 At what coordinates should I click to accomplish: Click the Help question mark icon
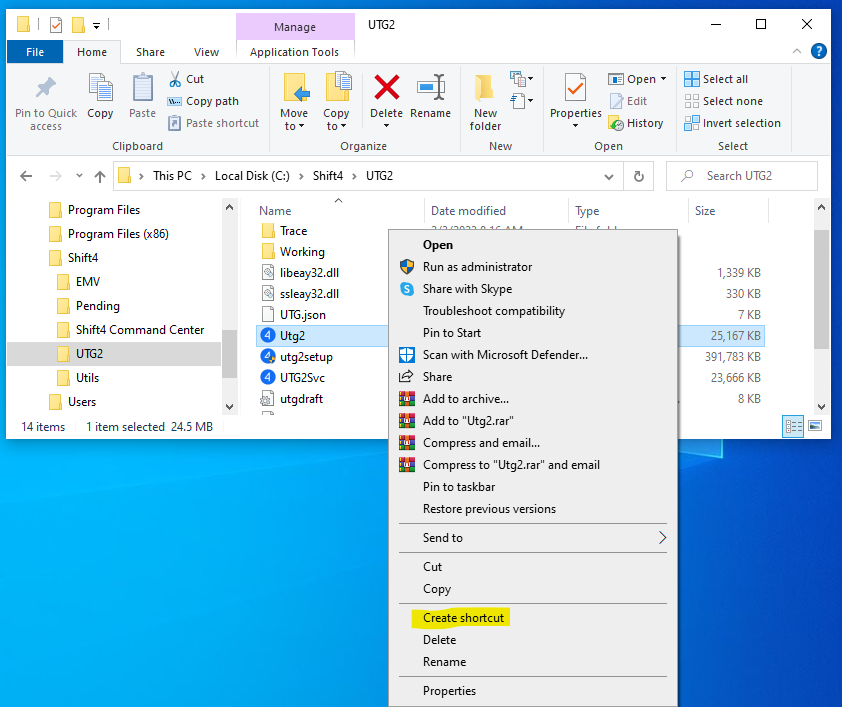(x=819, y=51)
